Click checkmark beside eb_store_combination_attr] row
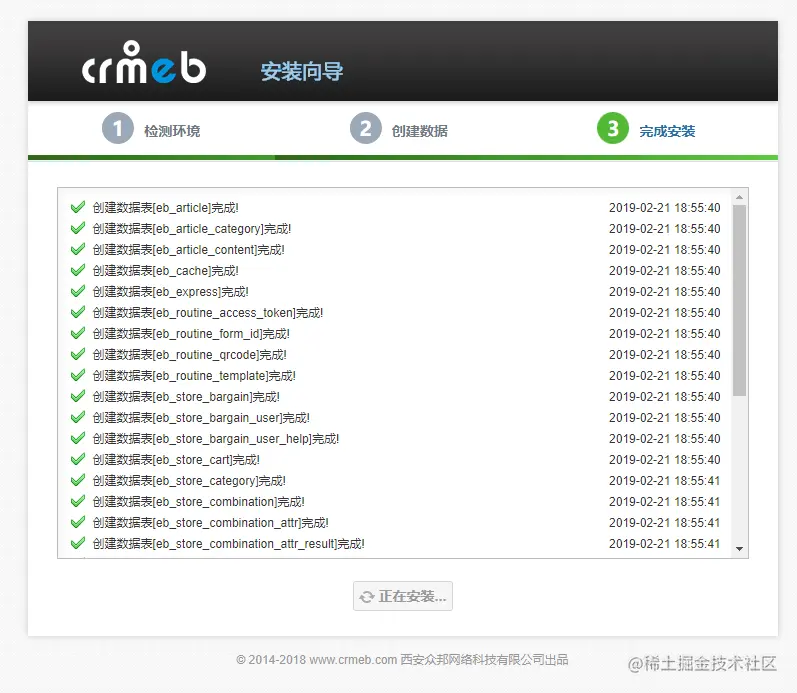 78,522
